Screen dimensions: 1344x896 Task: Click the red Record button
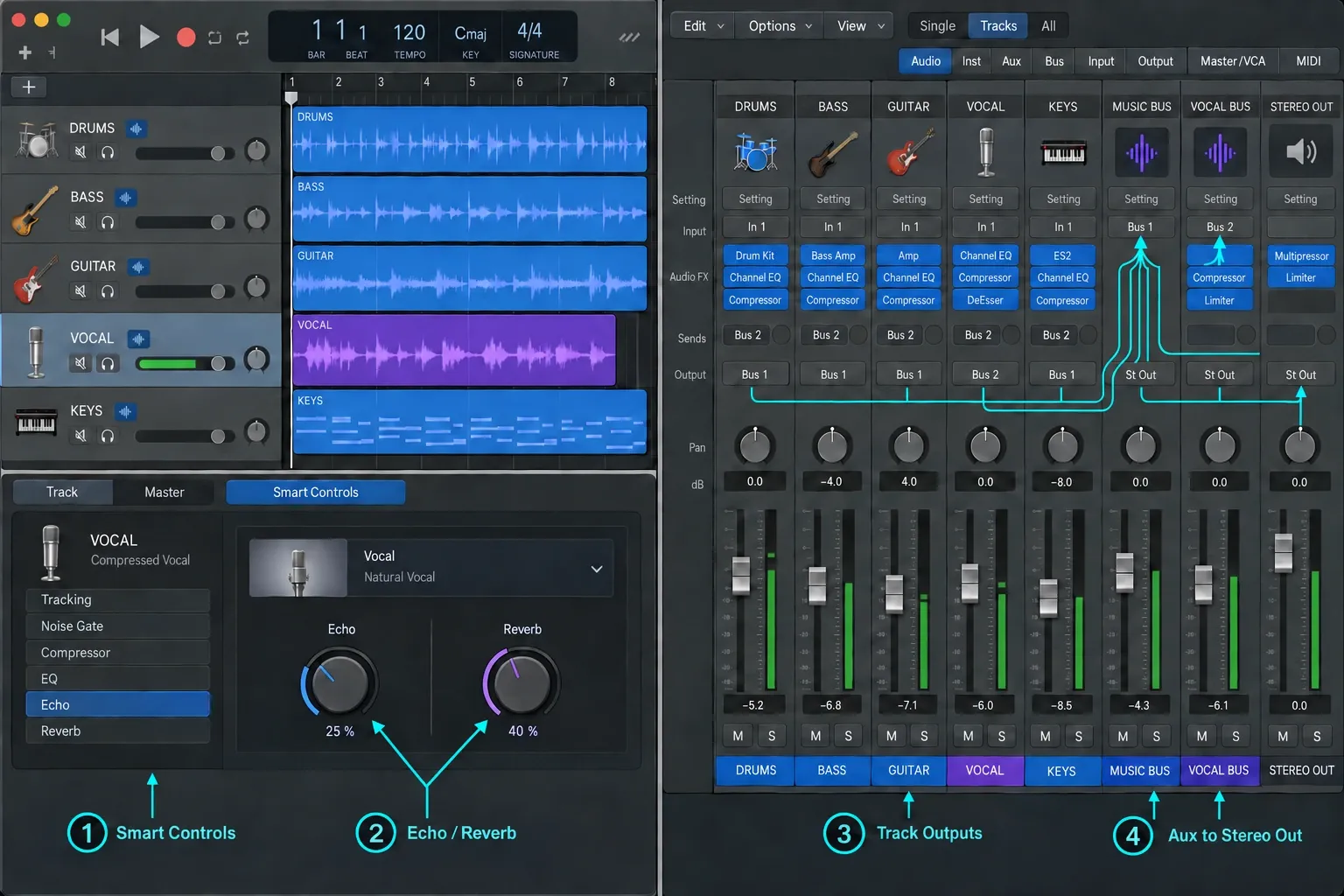[x=185, y=37]
